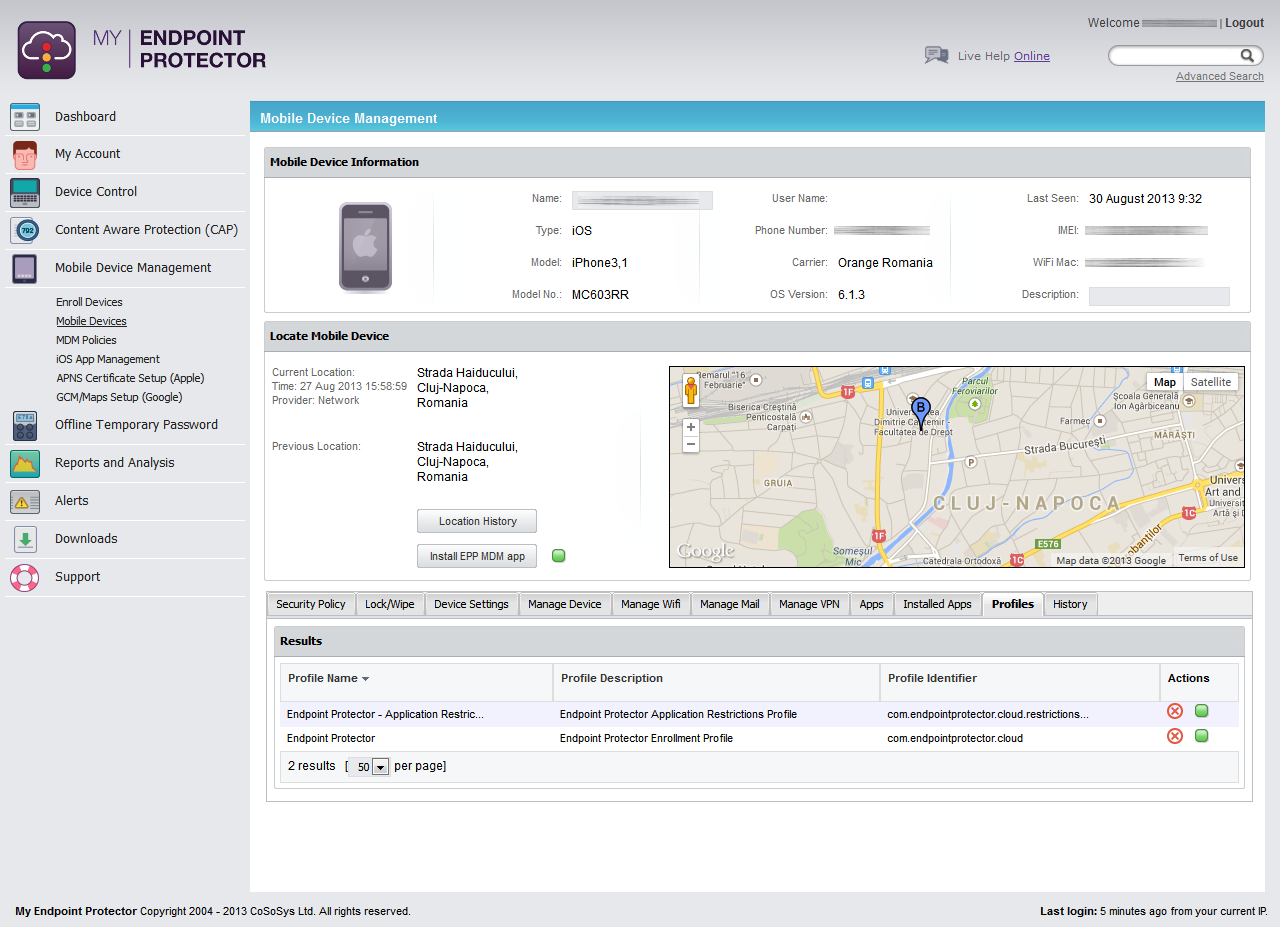Image resolution: width=1280 pixels, height=927 pixels.
Task: Click the My Account face icon
Action: pyautogui.click(x=25, y=155)
